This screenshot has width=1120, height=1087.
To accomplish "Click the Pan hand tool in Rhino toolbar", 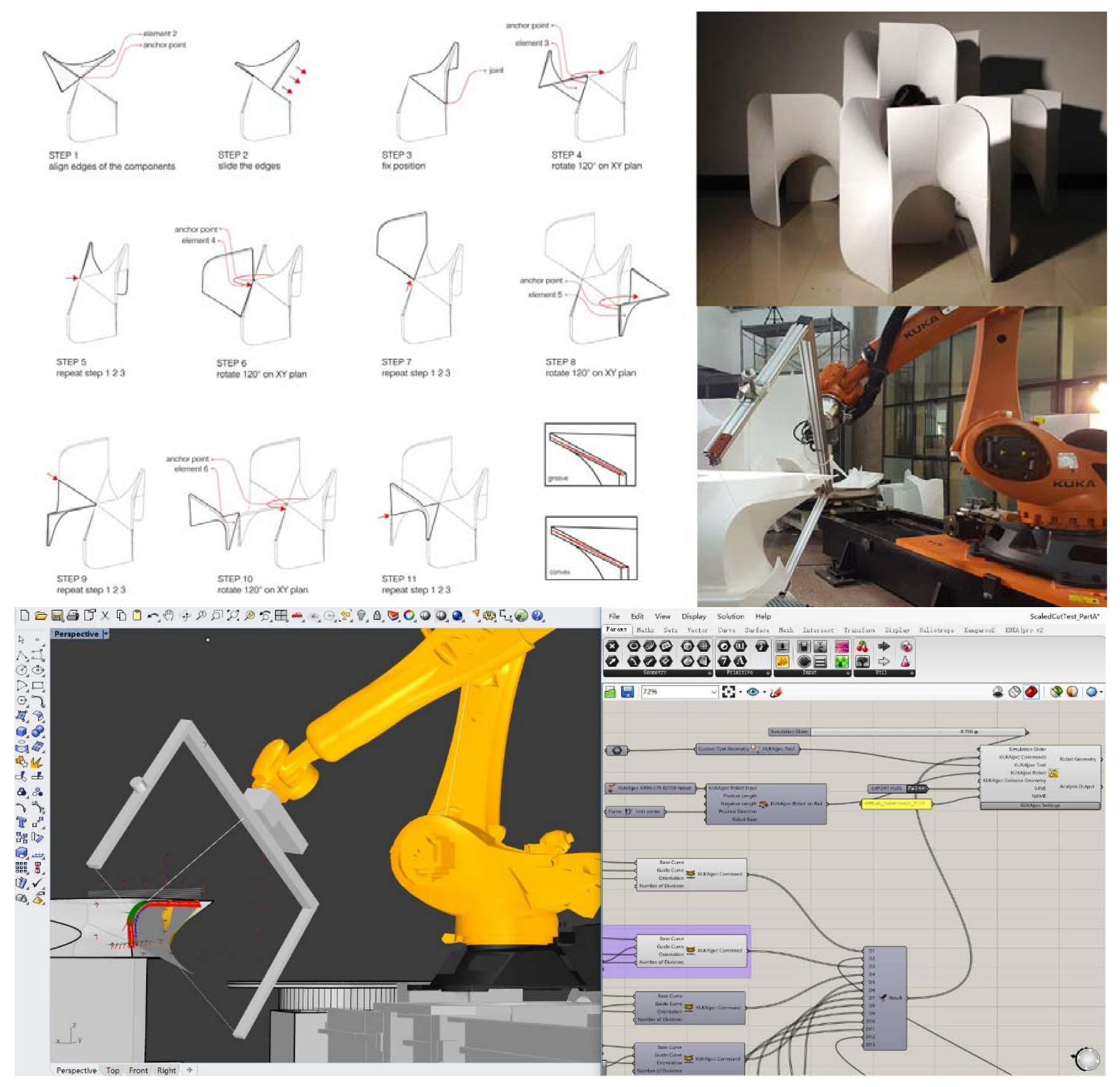I will click(168, 616).
